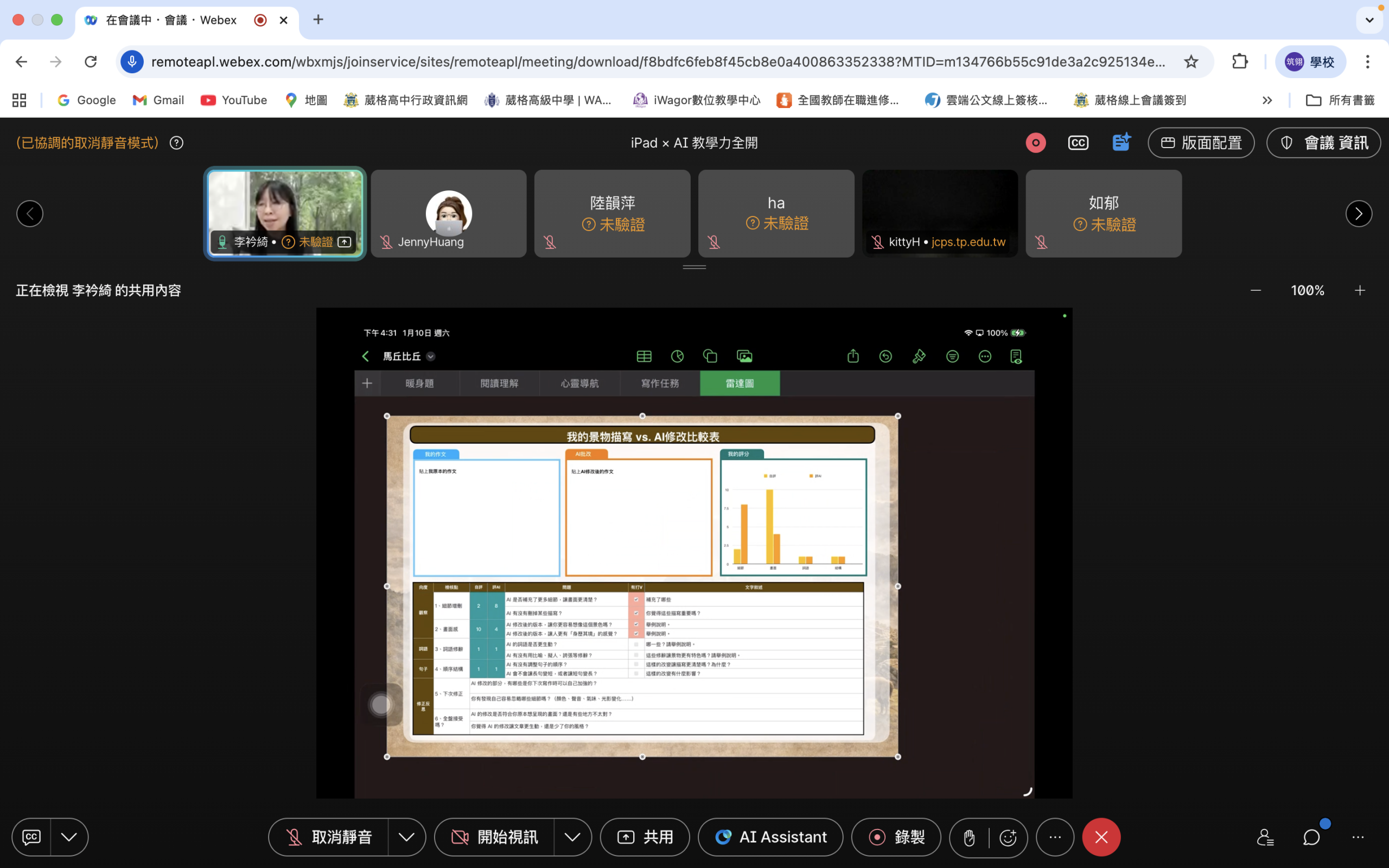Leave meeting with red X button
The width and height of the screenshot is (1389, 868).
click(x=1101, y=837)
